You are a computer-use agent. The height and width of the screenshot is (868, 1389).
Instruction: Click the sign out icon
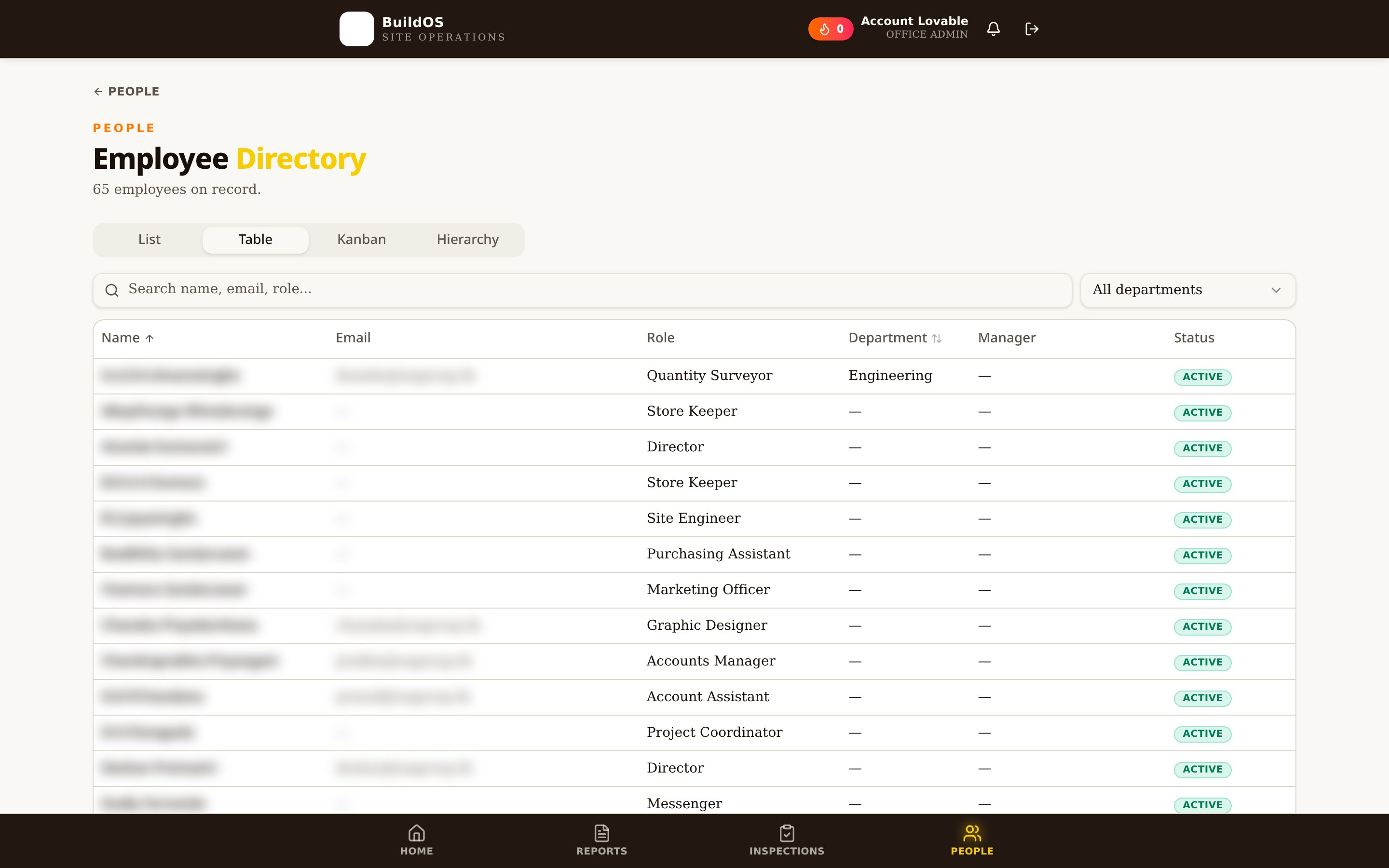click(1032, 29)
